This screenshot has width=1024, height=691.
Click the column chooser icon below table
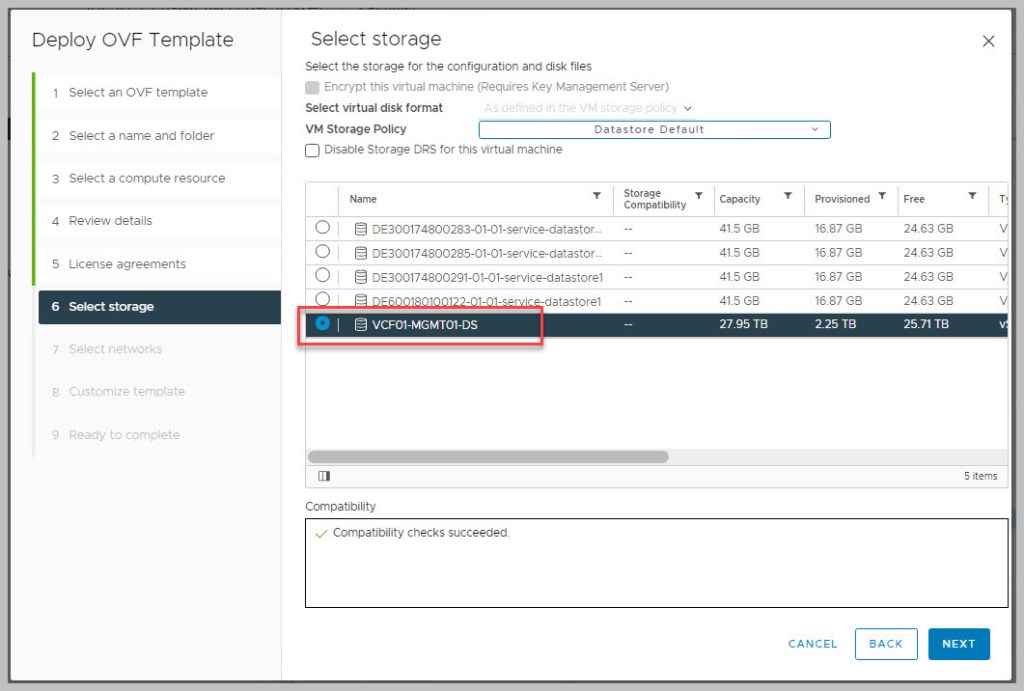click(324, 476)
